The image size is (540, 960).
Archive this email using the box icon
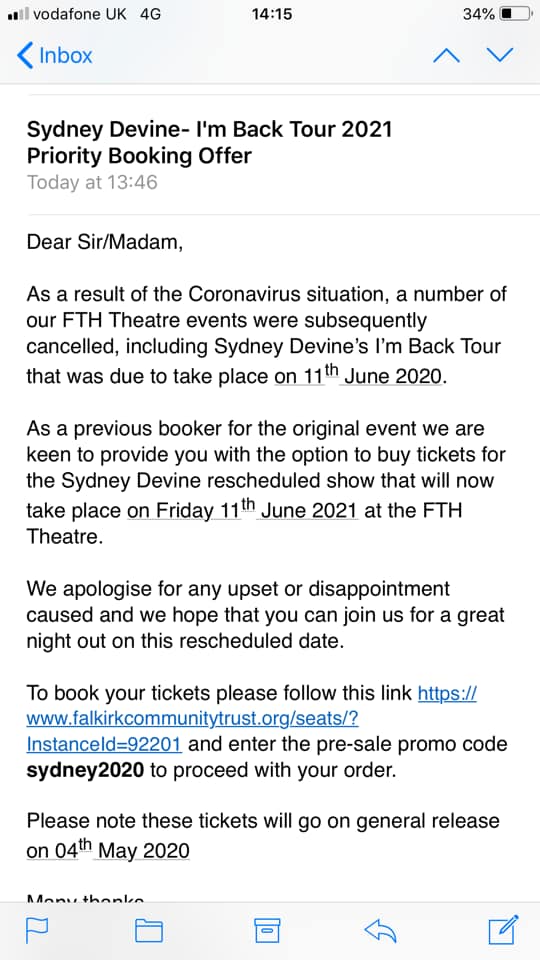(267, 930)
